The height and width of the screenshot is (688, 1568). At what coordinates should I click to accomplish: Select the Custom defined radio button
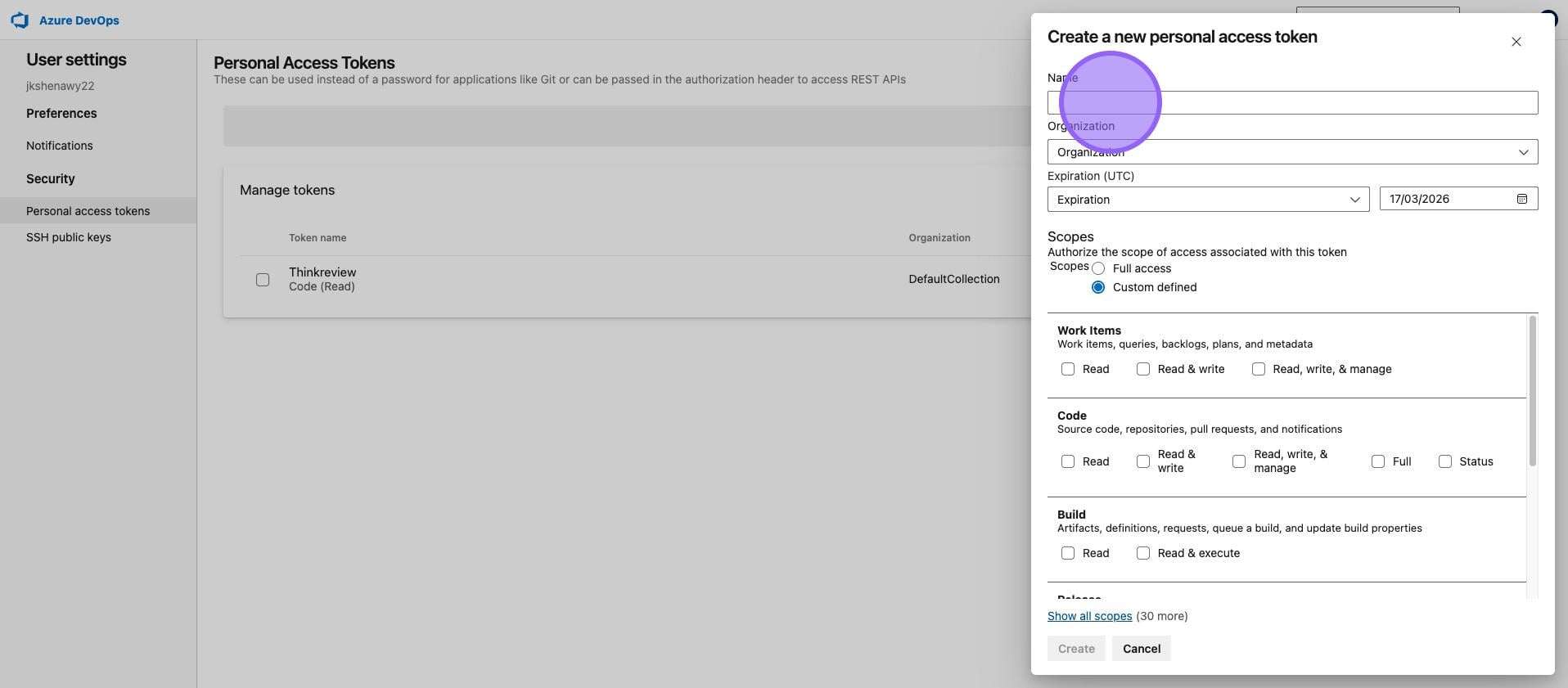point(1098,287)
